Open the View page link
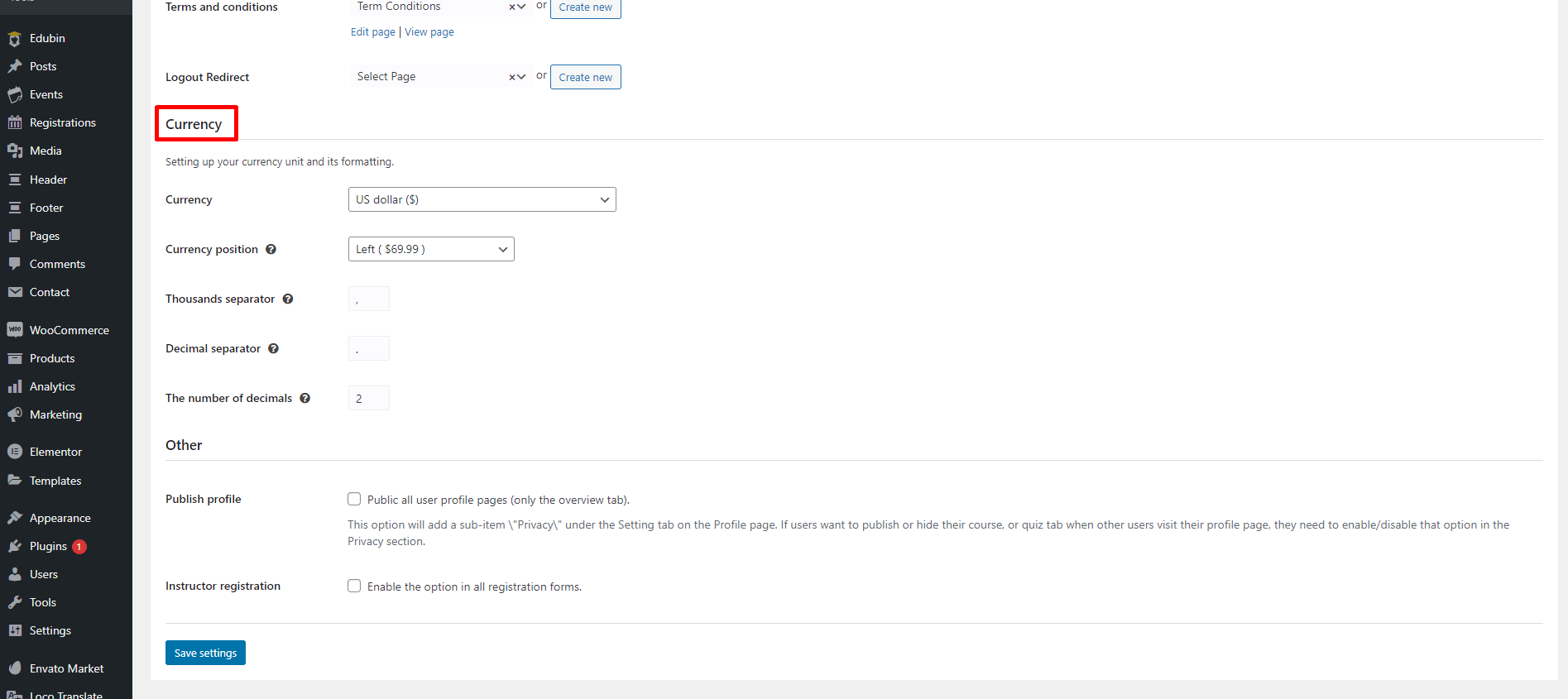Image resolution: width=1568 pixels, height=699 pixels. point(429,32)
